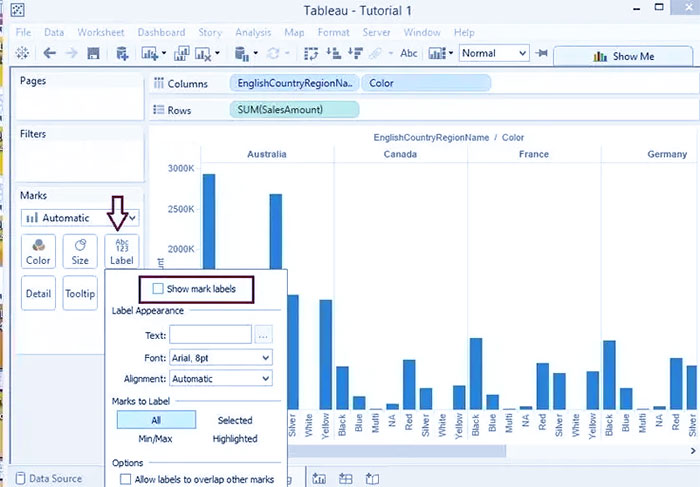Click inside the label Text input field

[x=211, y=335]
